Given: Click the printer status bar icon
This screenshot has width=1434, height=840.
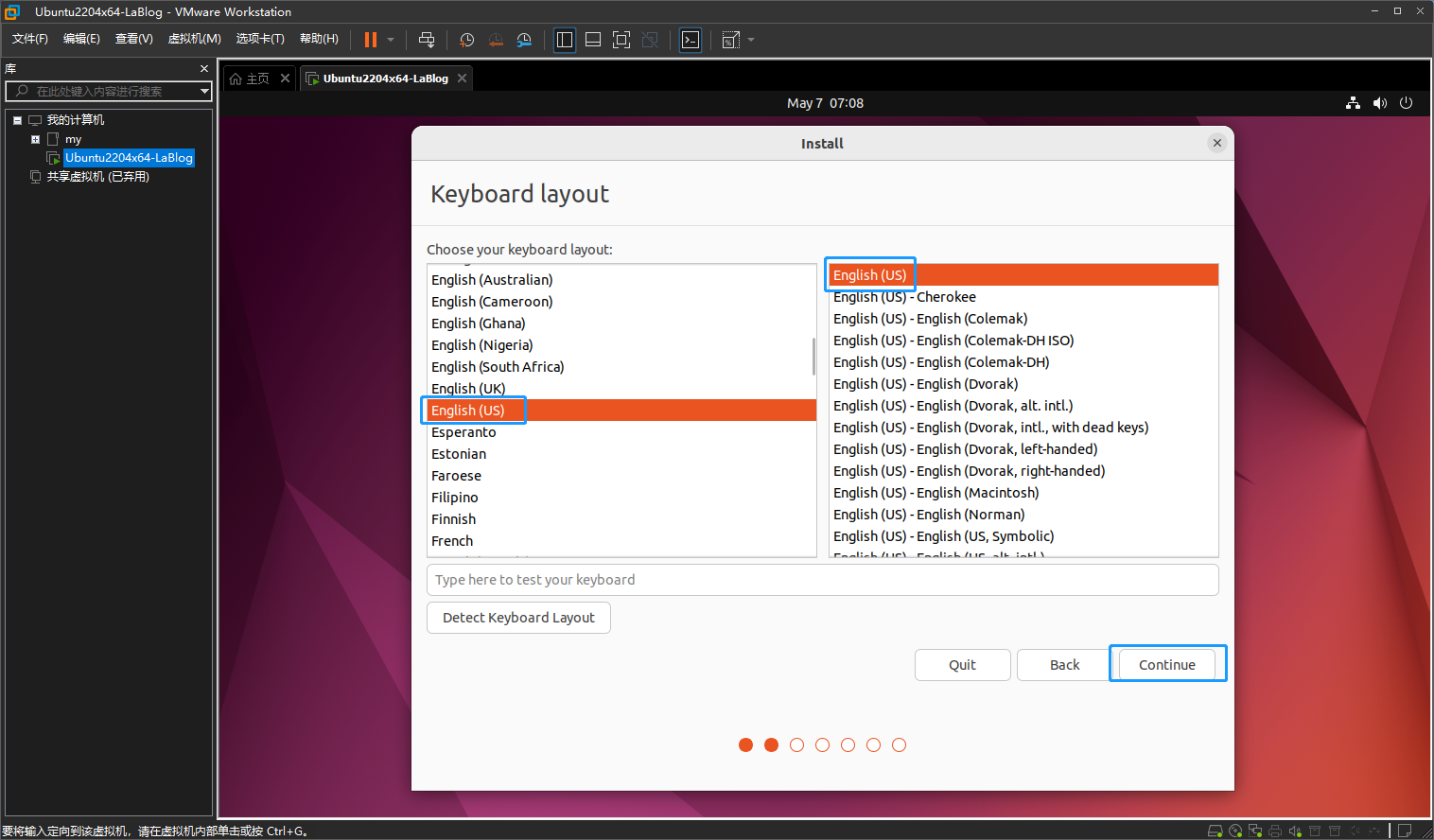Looking at the screenshot, I should [1275, 831].
